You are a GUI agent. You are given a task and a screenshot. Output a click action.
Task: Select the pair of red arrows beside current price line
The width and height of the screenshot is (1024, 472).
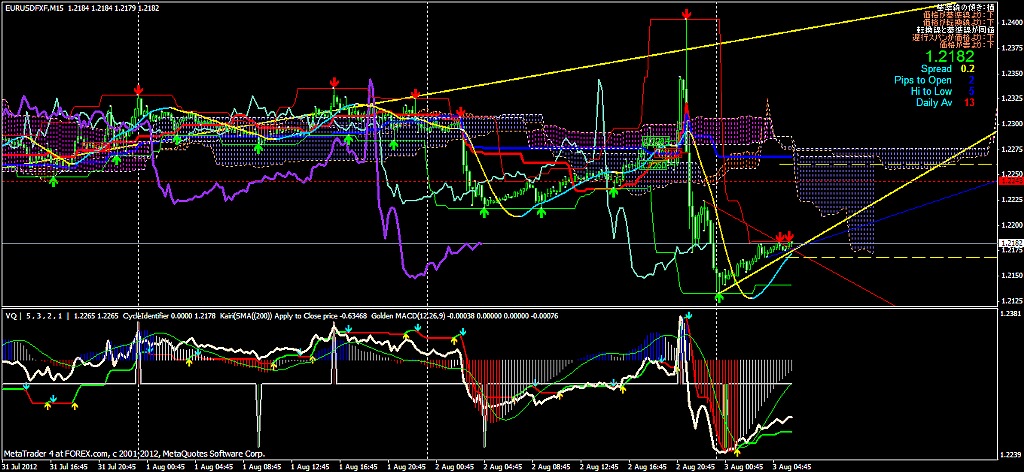784,235
